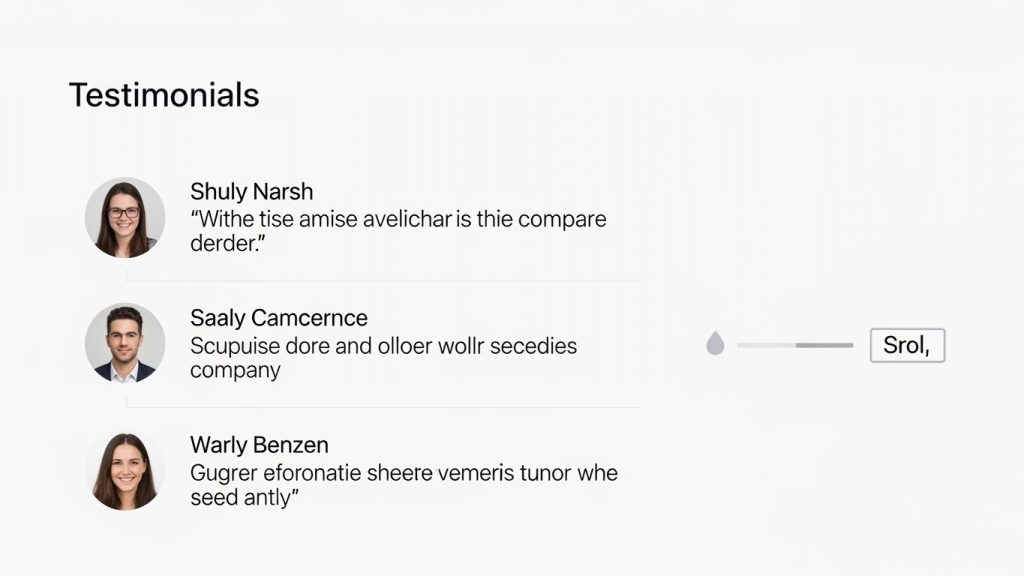
Task: Click the quote starting "Scupuise dore"
Action: [383, 357]
